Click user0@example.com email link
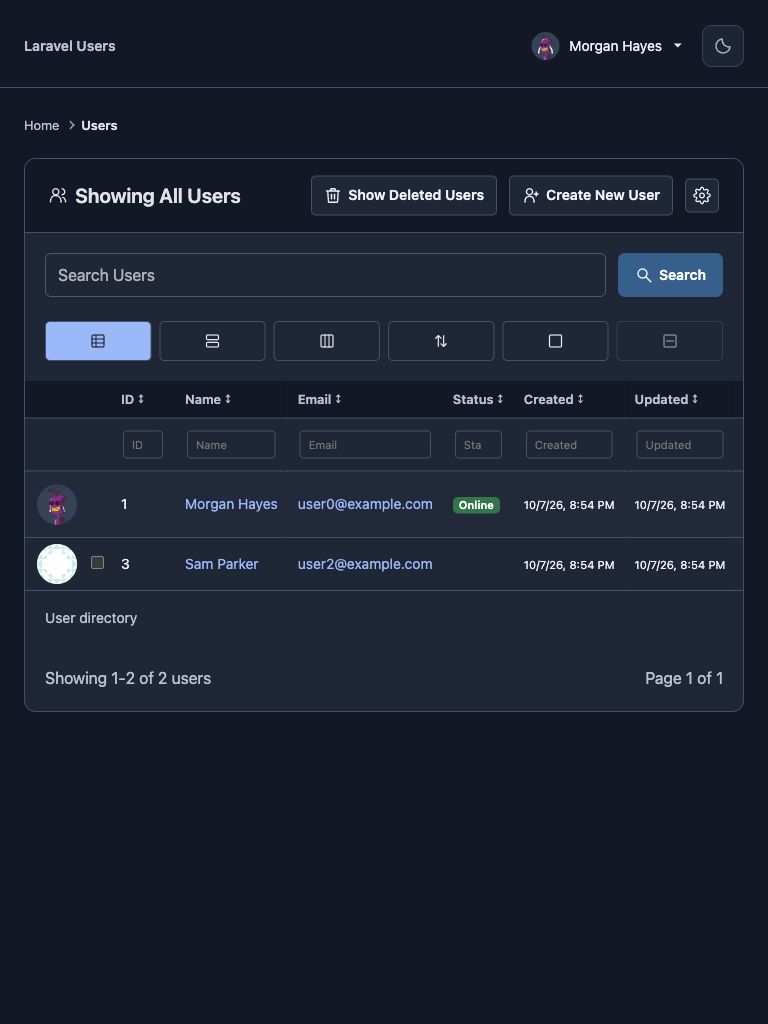This screenshot has width=768, height=1024. click(x=365, y=504)
